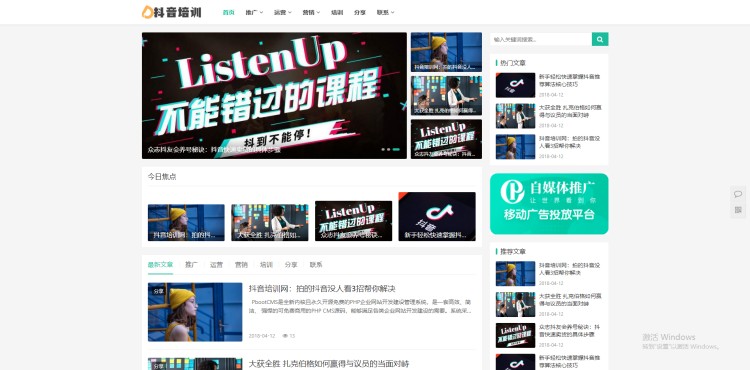The width and height of the screenshot is (750, 370).
Task: Click the 今日焦点 section heading
Action: click(162, 176)
